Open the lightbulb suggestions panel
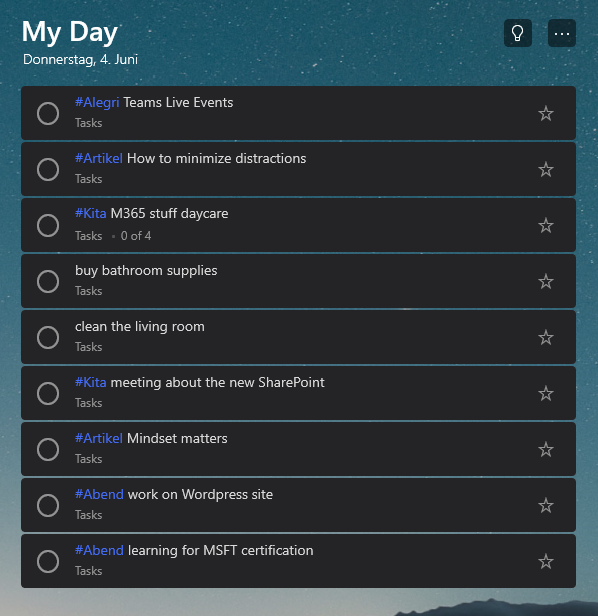598x616 pixels. (x=518, y=33)
